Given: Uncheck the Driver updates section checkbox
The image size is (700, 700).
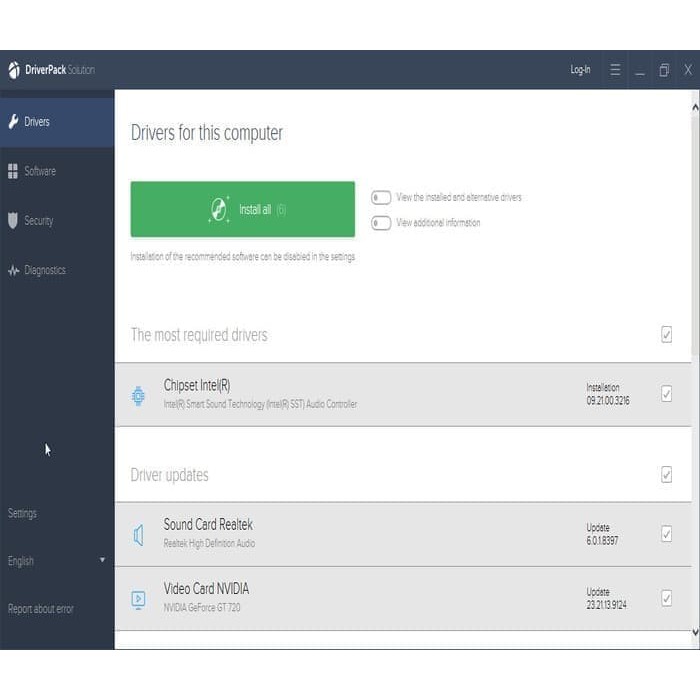Looking at the screenshot, I should click(666, 475).
